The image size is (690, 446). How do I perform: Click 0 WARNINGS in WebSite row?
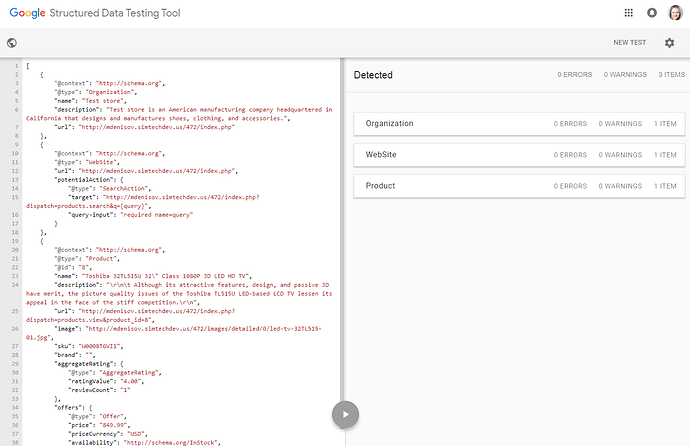click(620, 155)
